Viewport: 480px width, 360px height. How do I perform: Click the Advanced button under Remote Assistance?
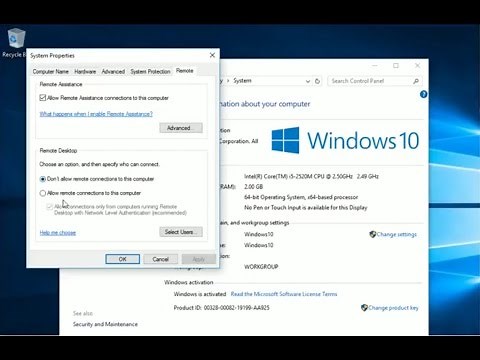coord(181,128)
